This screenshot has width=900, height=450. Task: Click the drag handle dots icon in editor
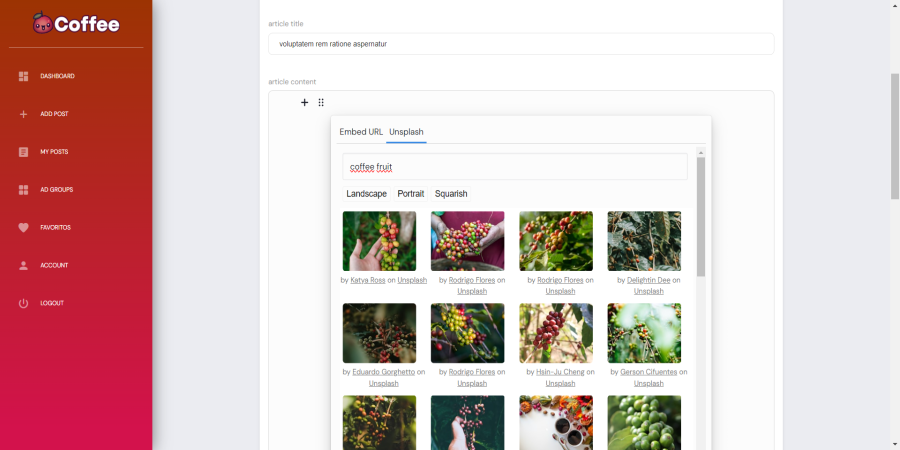(321, 102)
